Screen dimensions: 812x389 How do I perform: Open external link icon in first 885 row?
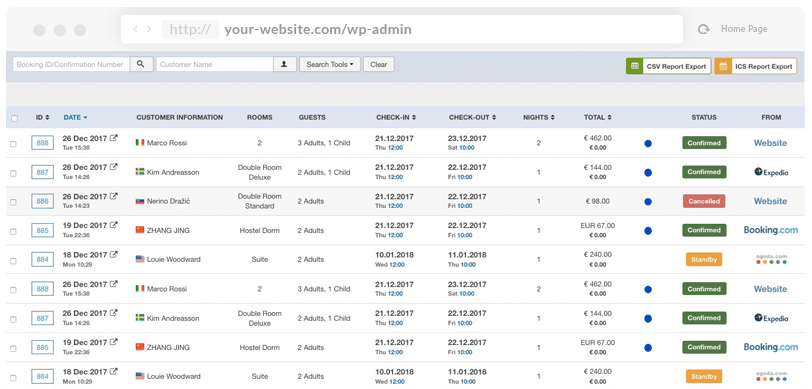coord(114,226)
